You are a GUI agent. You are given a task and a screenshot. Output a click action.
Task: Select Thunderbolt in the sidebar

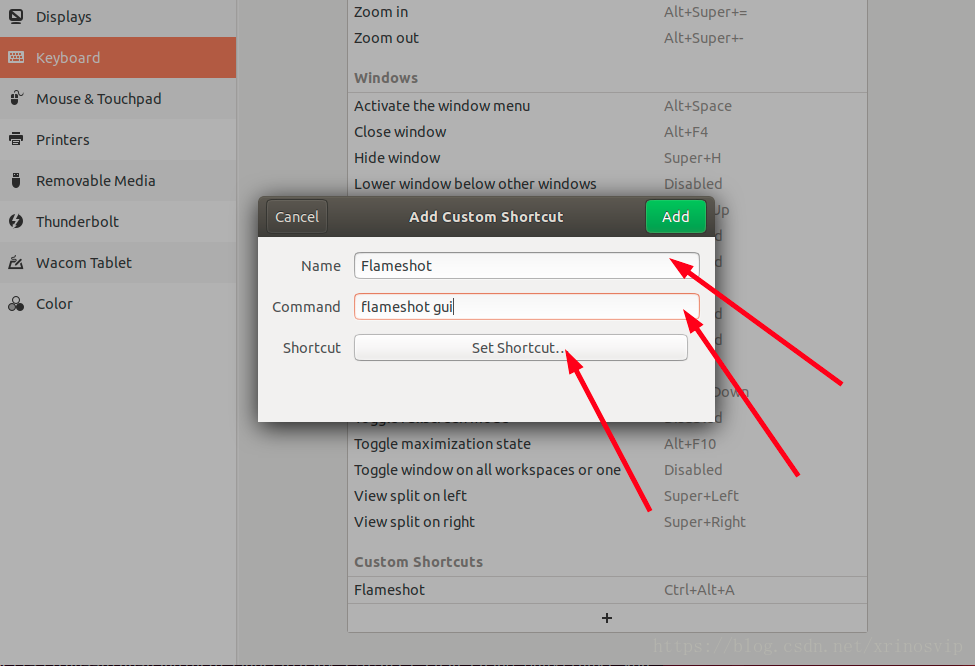118,221
